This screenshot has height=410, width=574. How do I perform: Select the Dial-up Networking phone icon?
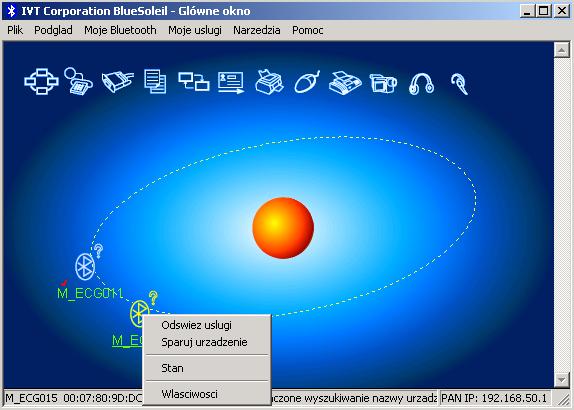tap(78, 81)
